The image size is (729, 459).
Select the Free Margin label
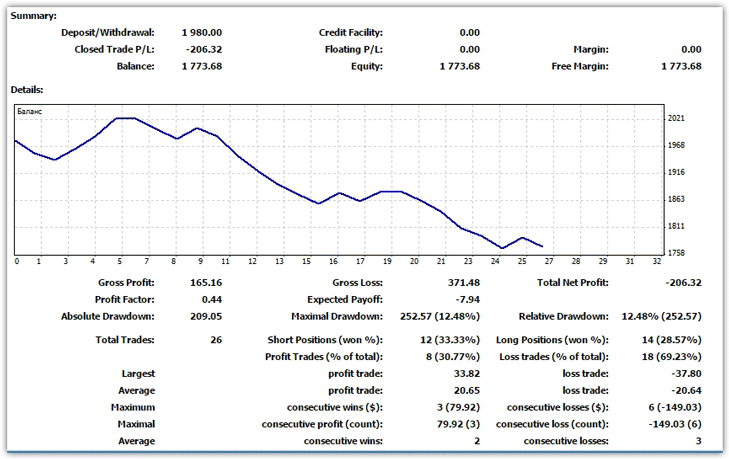tap(580, 66)
